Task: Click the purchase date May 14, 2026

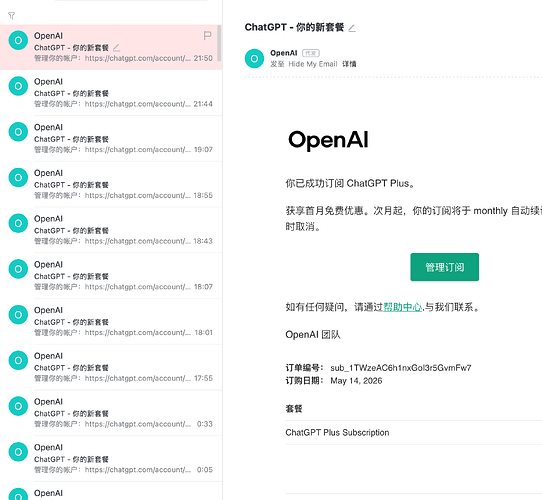Action: pyautogui.click(x=356, y=381)
